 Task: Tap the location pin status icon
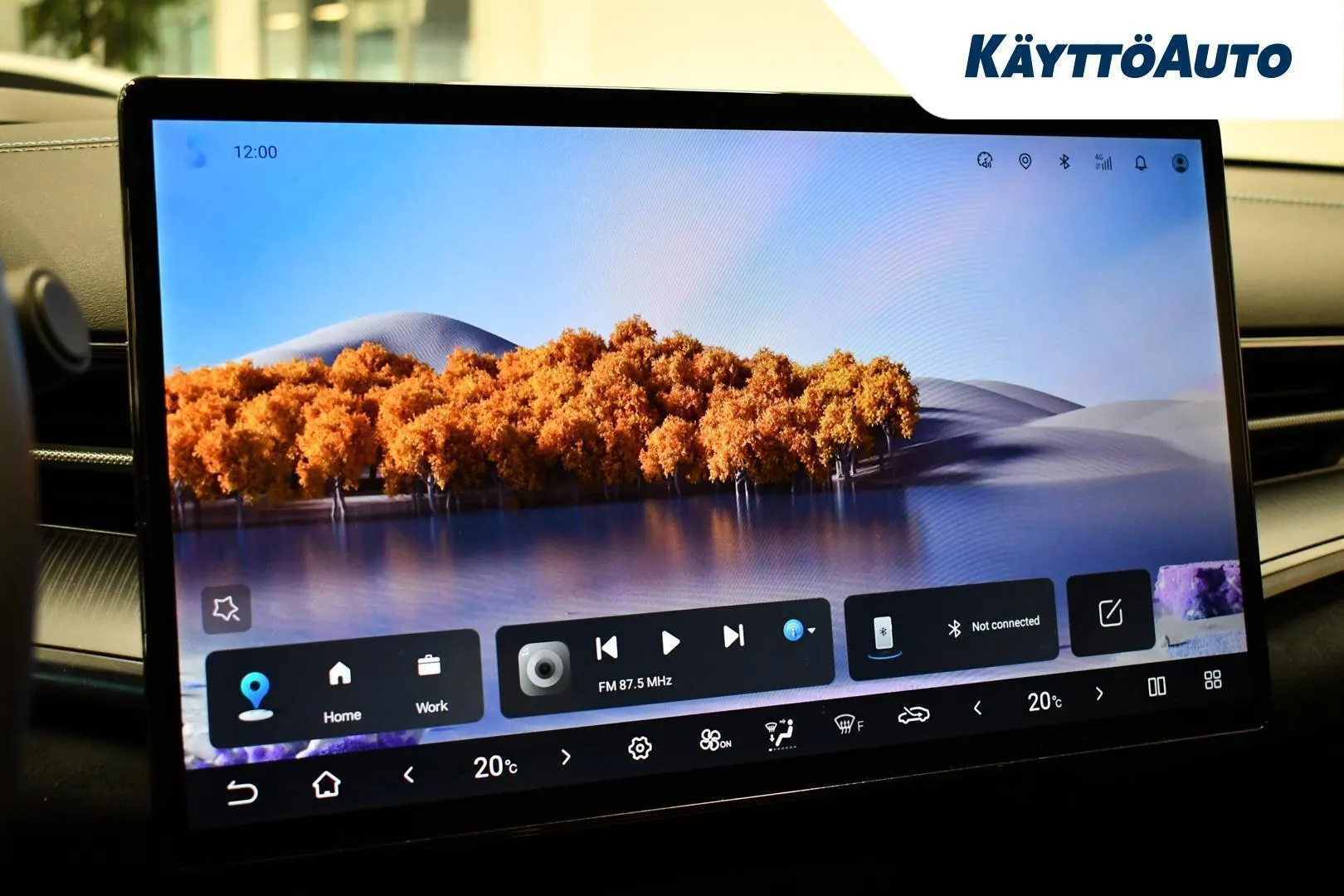coord(1025,162)
